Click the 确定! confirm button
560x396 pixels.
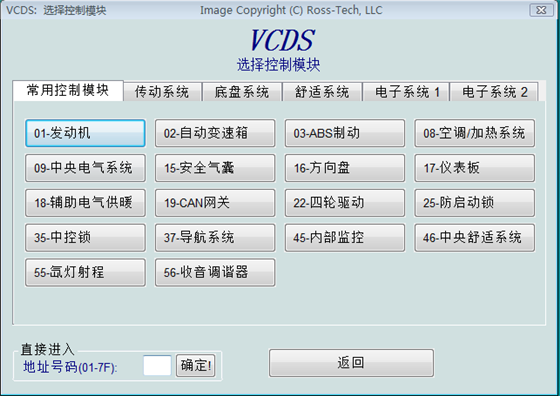pos(196,365)
